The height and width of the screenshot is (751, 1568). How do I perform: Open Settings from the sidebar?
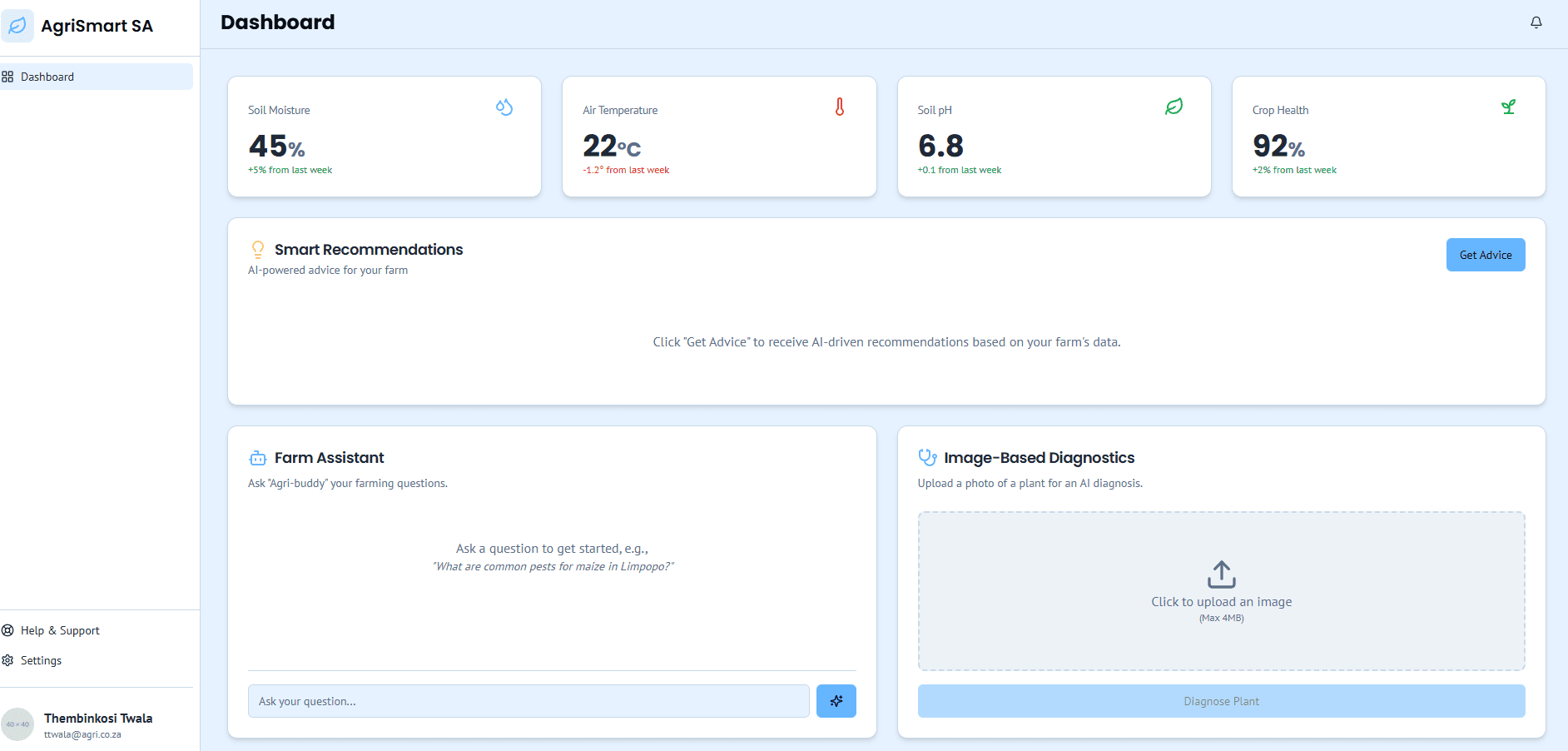point(41,660)
